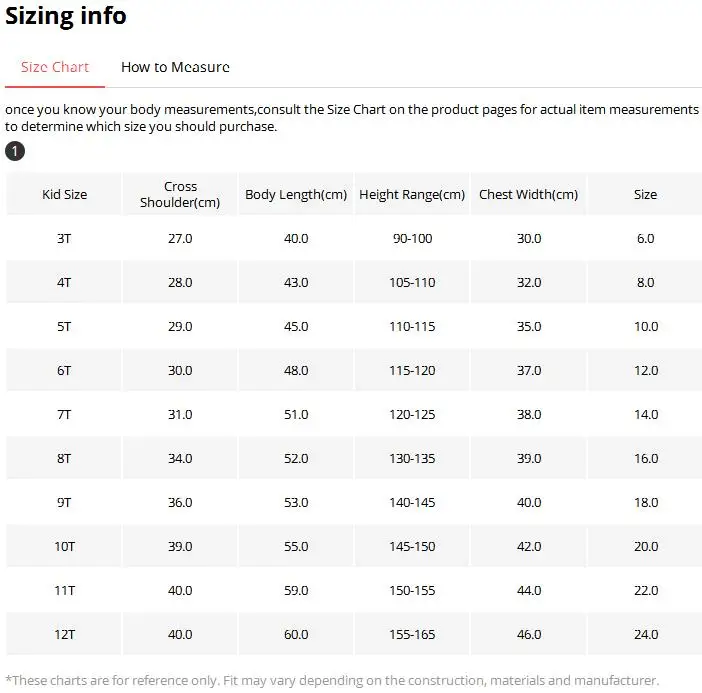Select the Height Range(cm) header
This screenshot has width=702, height=693.
point(412,194)
